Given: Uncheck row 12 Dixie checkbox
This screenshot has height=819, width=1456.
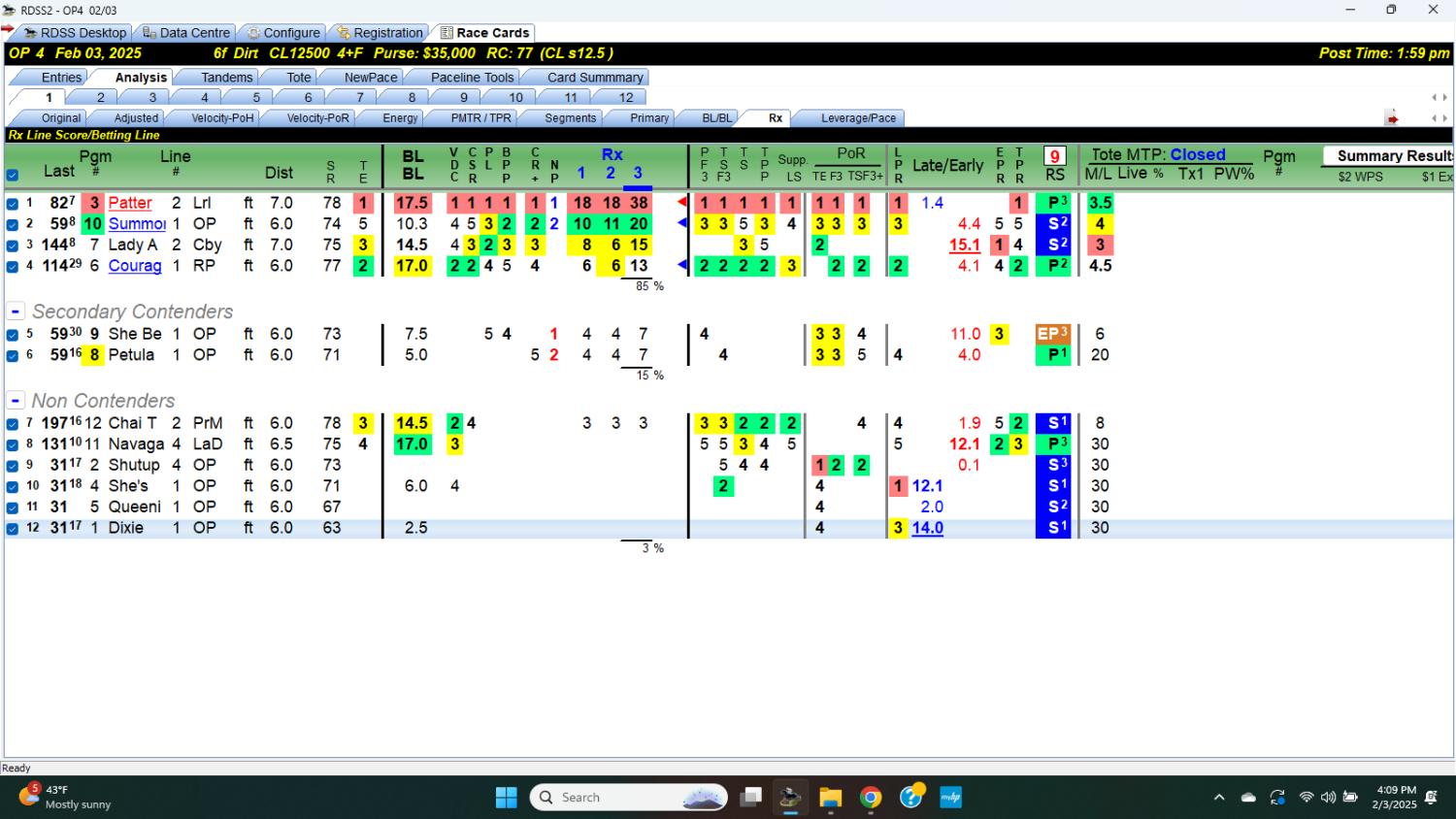Looking at the screenshot, I should click(12, 529).
